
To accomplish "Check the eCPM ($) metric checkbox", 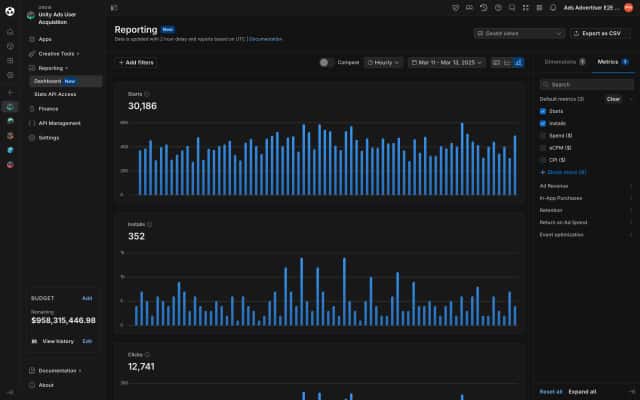I will click(x=543, y=148).
